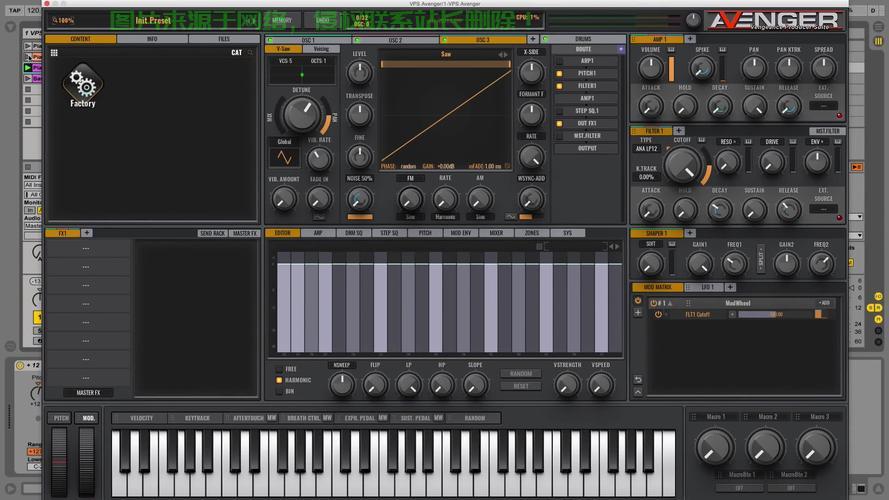Open the Voicing tab

321,49
